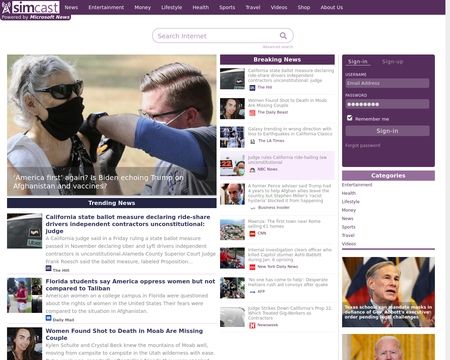This screenshot has width=450, height=360.
Task: Open the California ballot measure trending headline
Action: (128, 224)
